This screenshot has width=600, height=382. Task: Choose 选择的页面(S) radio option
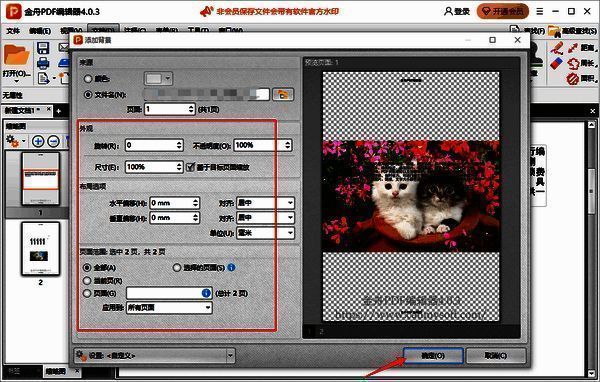pyautogui.click(x=177, y=268)
